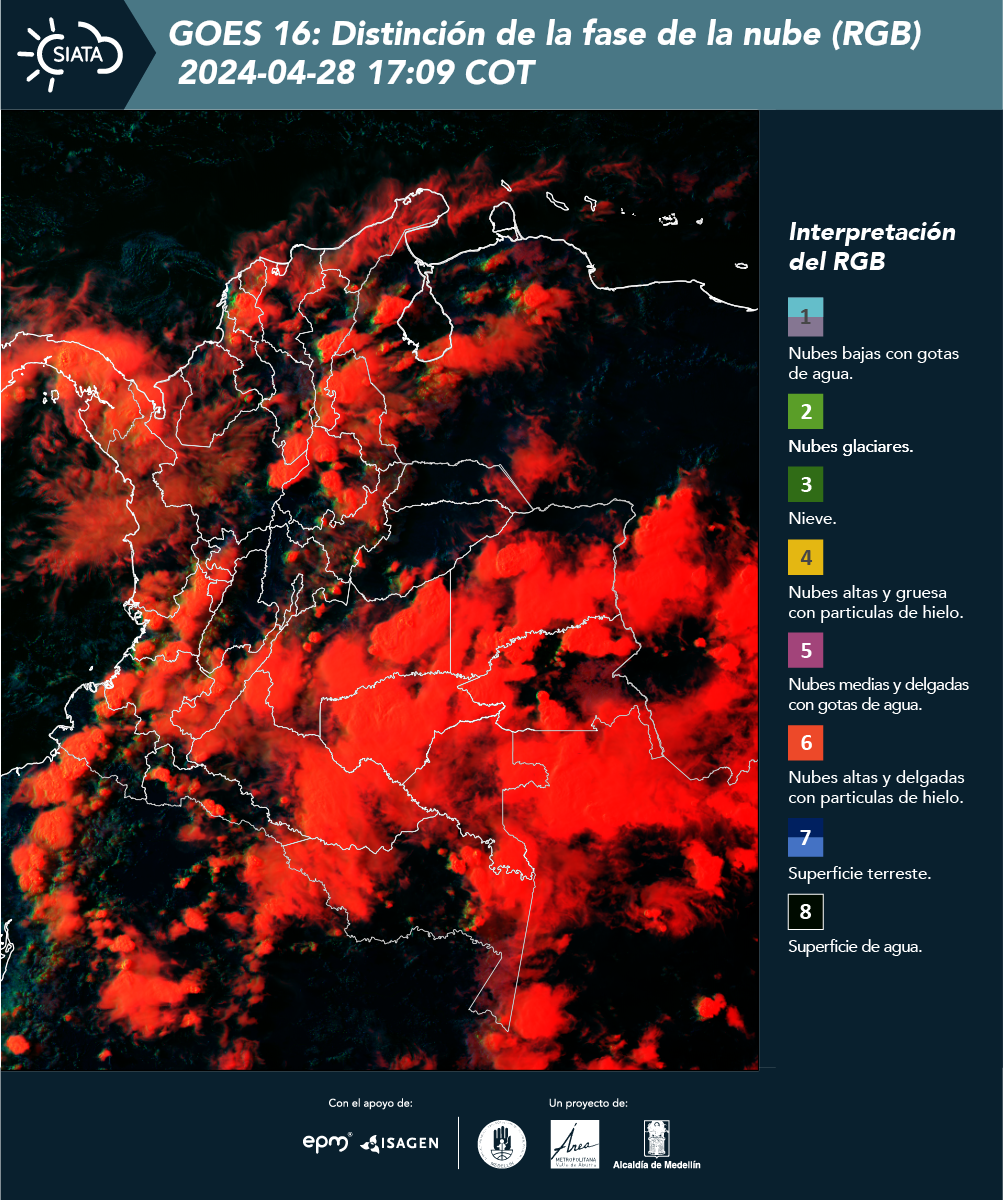1003x1200 pixels.
Task: Click the SIATA logo in the header
Action: (x=70, y=53)
